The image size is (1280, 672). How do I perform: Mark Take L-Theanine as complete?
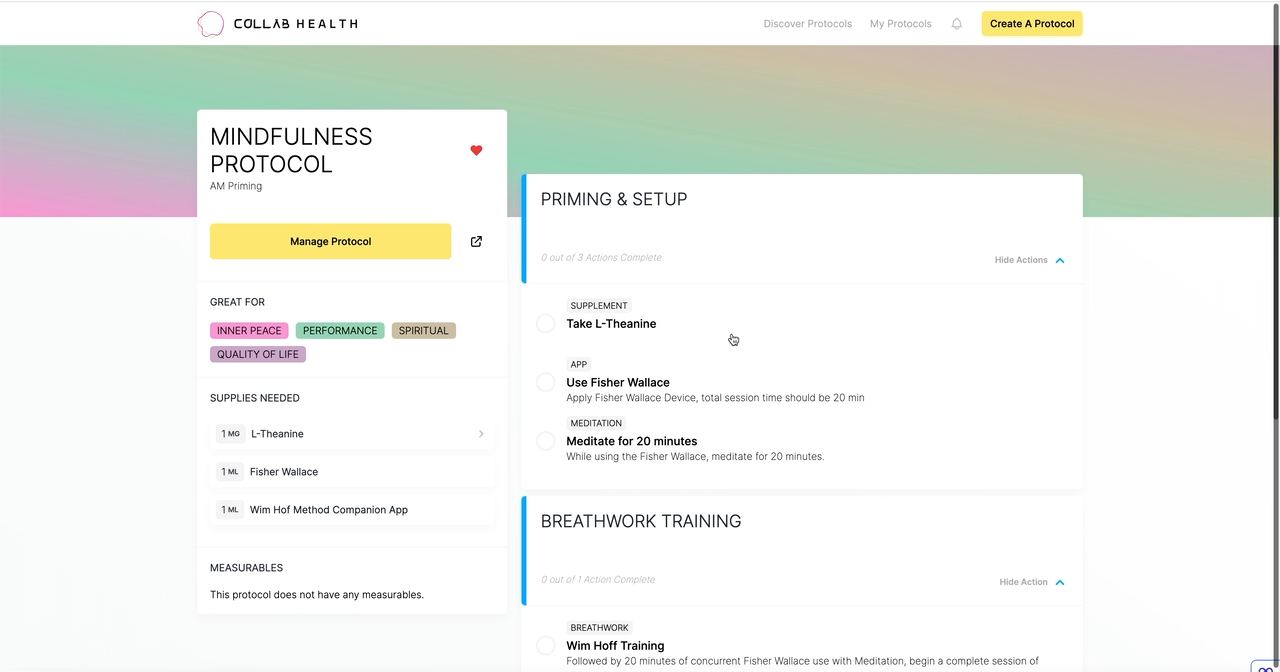(546, 323)
